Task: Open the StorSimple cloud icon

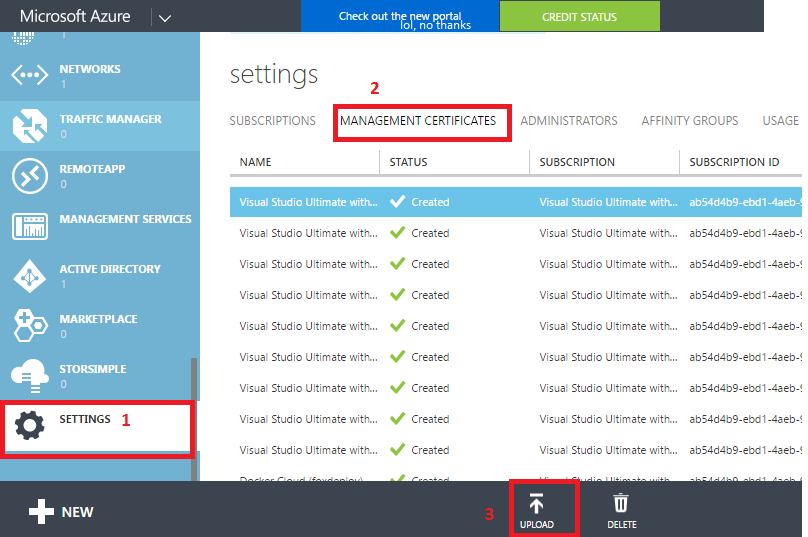Action: [30, 376]
